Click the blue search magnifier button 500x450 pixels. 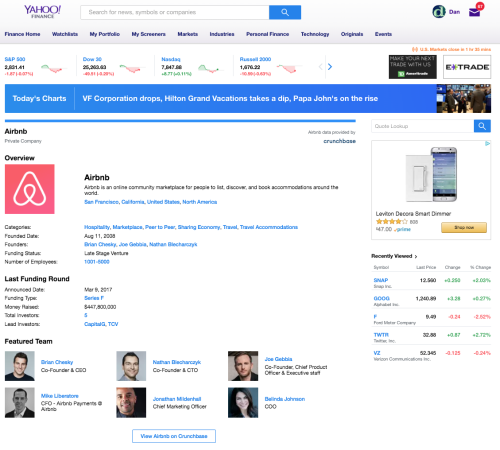[x=285, y=12]
